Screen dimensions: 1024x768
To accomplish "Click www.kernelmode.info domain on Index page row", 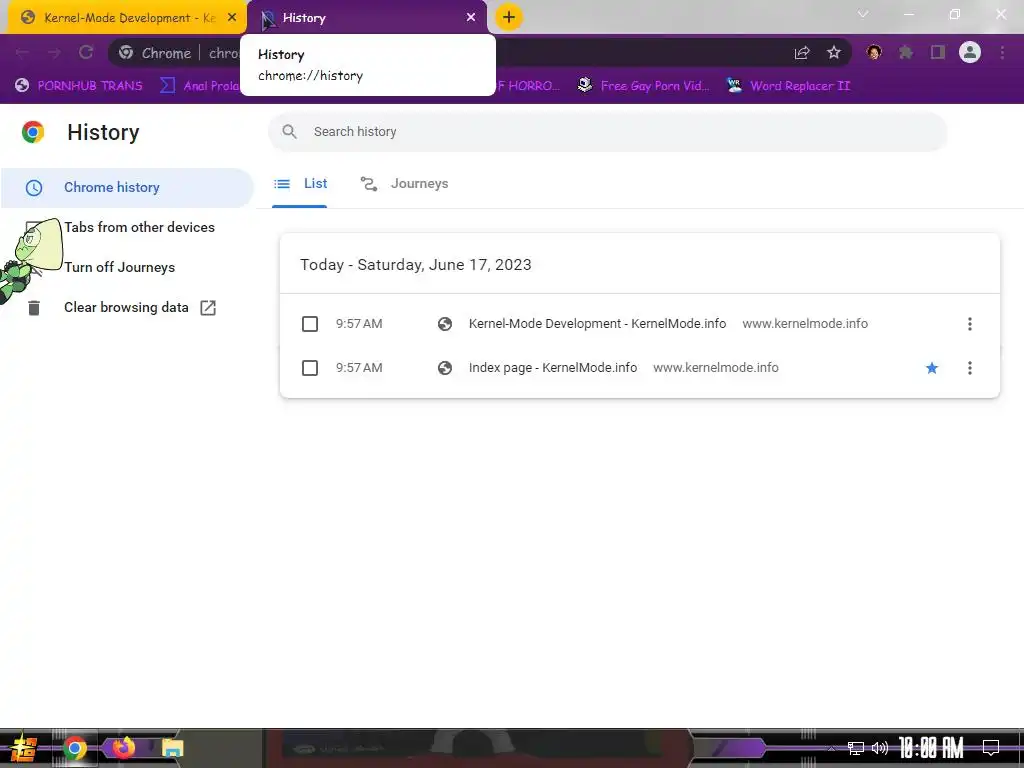I will [716, 368].
